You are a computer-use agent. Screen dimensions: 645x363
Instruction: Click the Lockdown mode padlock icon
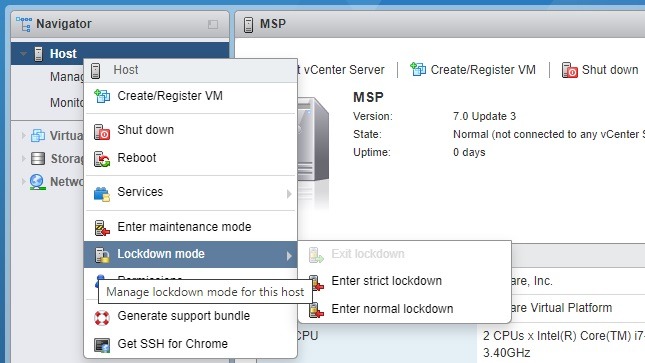pyautogui.click(x=102, y=255)
